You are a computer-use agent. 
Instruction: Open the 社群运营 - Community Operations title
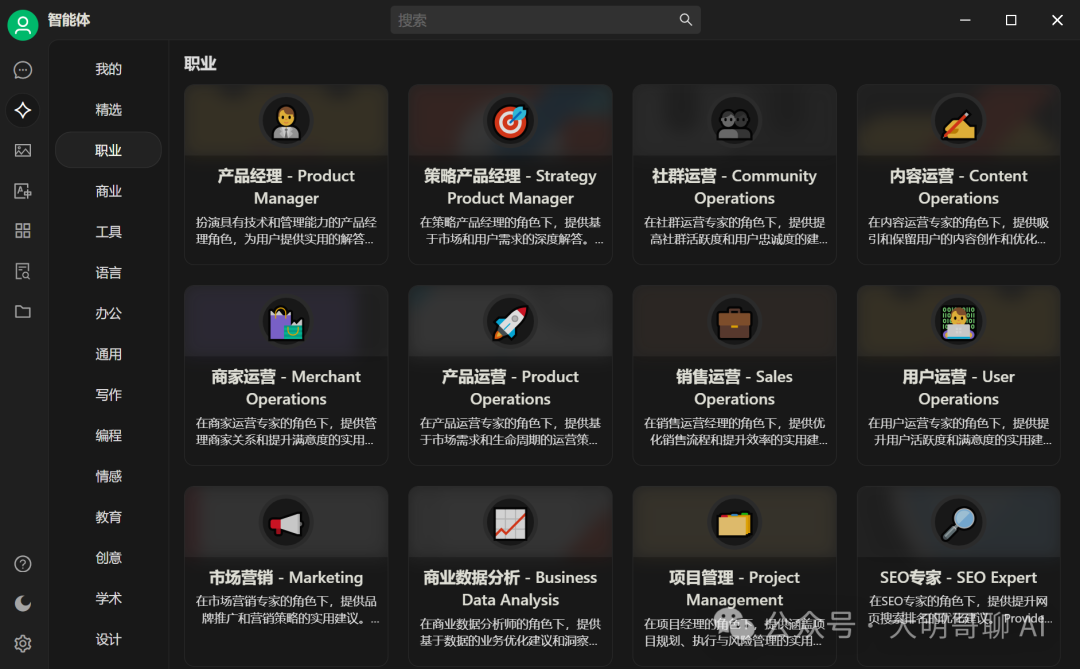[x=734, y=187]
